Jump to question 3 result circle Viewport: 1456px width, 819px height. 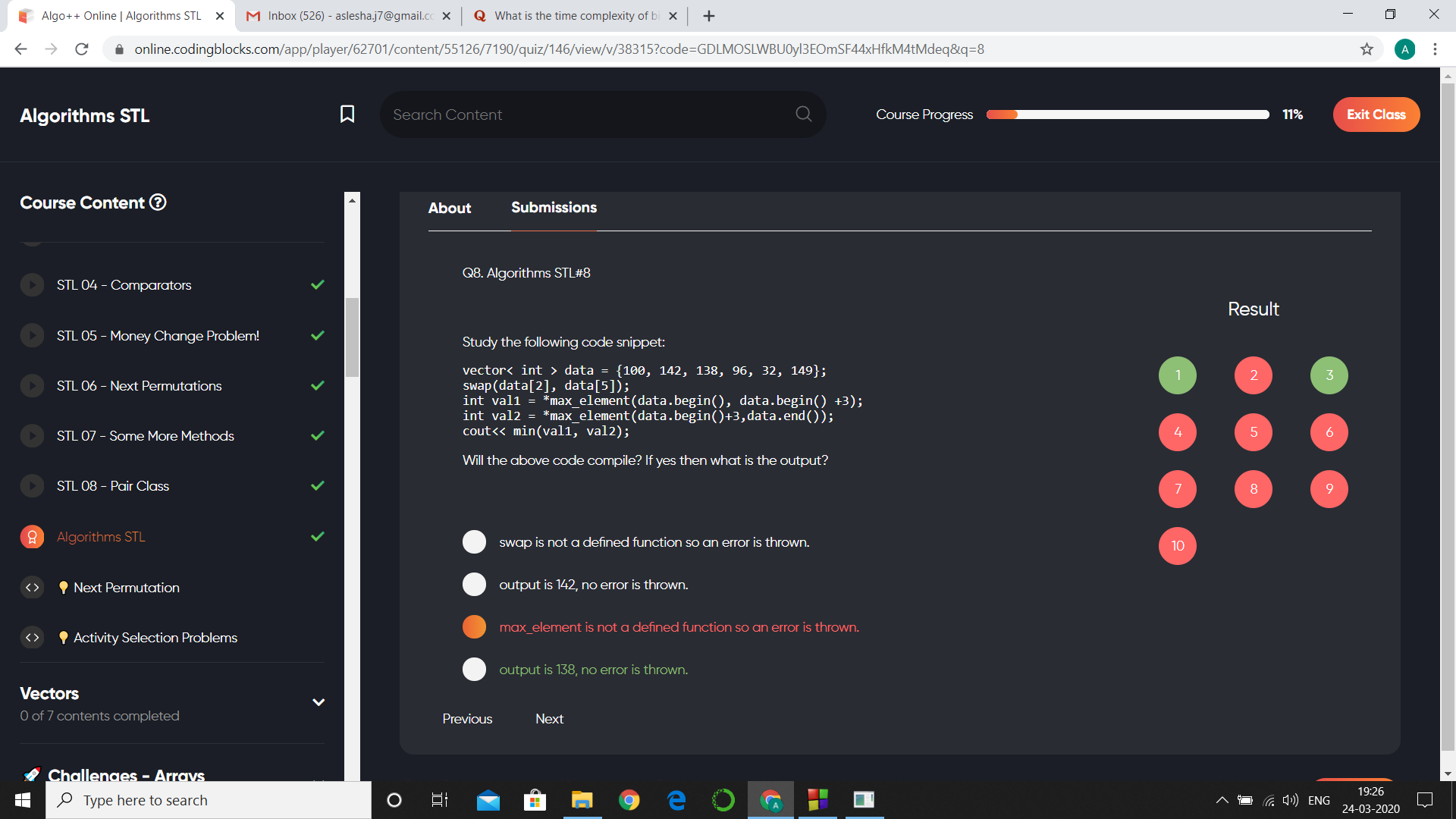pos(1329,375)
